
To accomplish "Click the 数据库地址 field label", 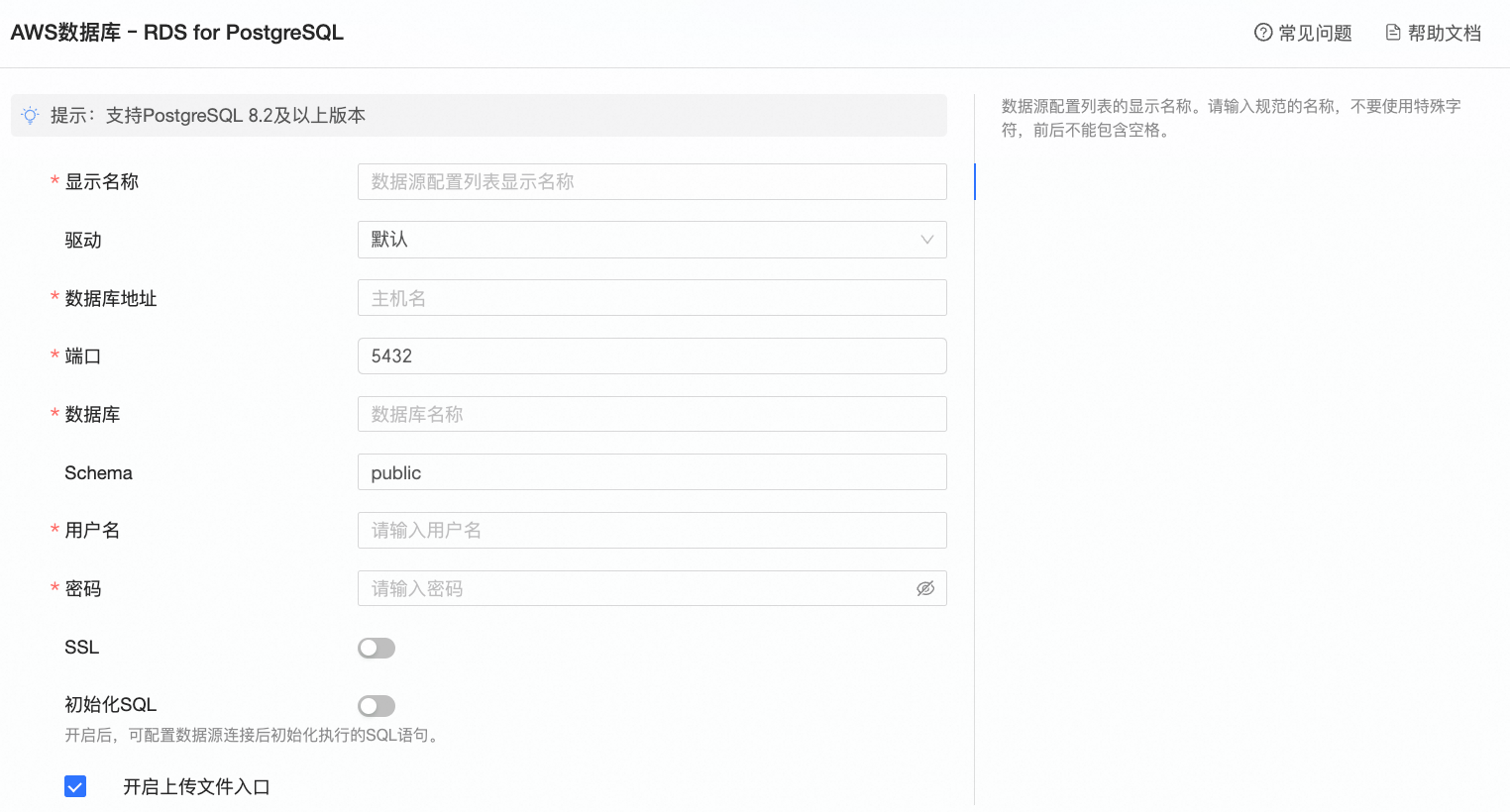I will (x=111, y=298).
